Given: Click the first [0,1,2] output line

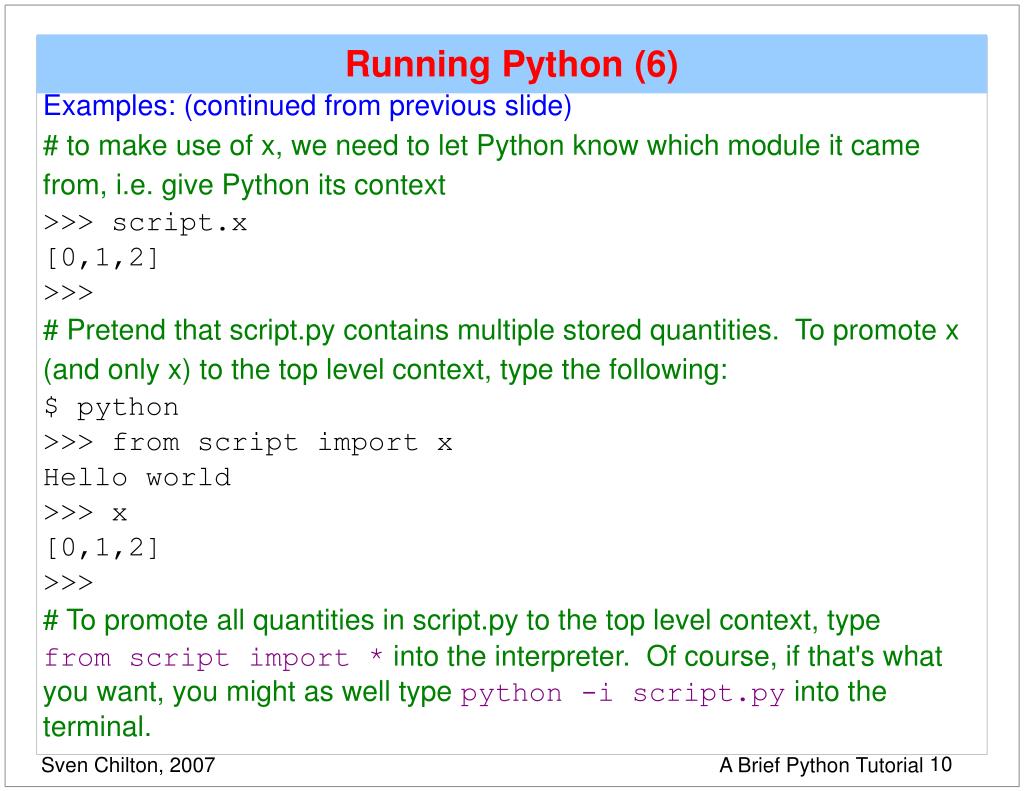Looking at the screenshot, I should tap(101, 258).
